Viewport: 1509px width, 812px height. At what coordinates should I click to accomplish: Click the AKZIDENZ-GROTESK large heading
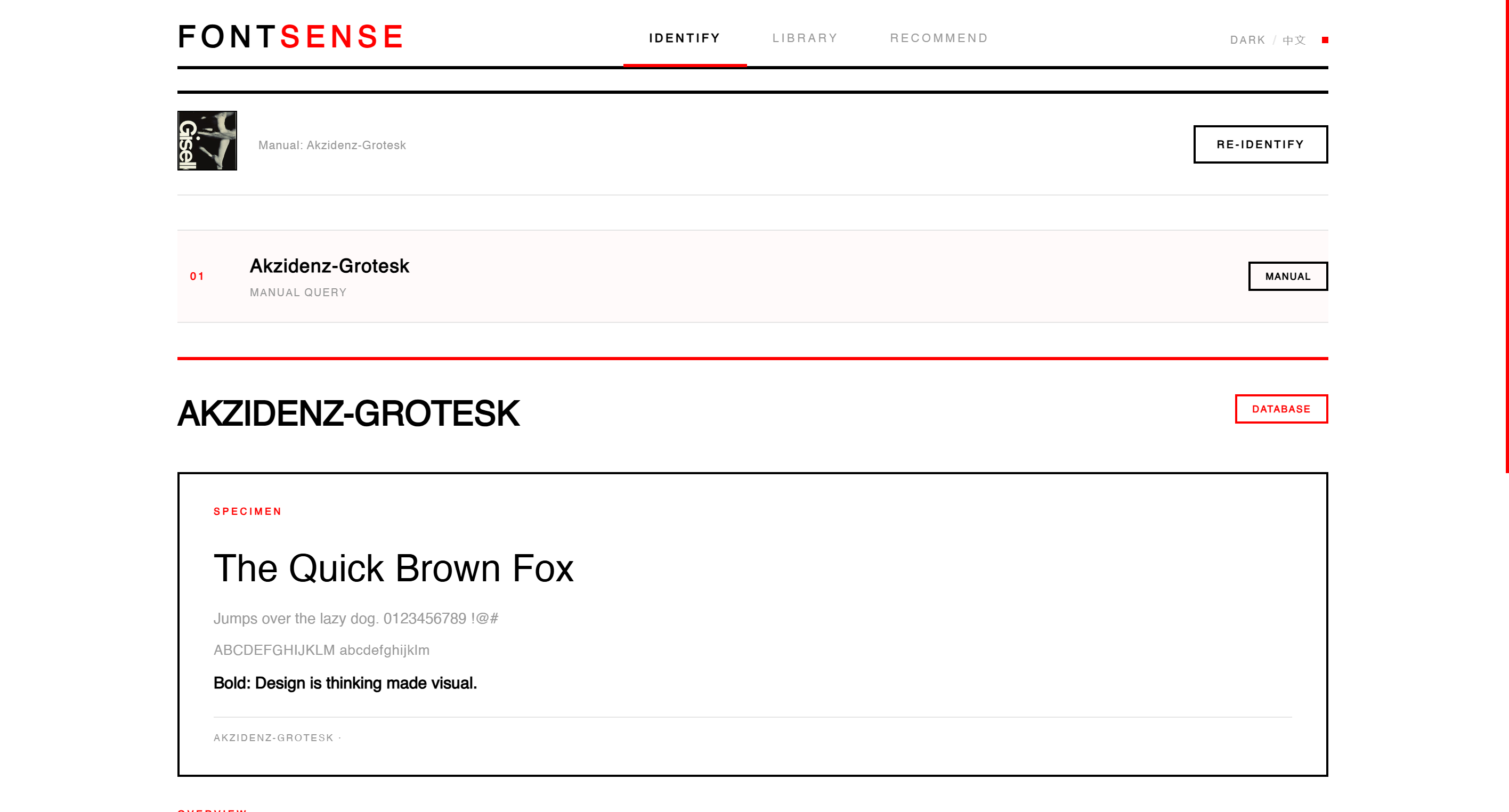pyautogui.click(x=348, y=413)
